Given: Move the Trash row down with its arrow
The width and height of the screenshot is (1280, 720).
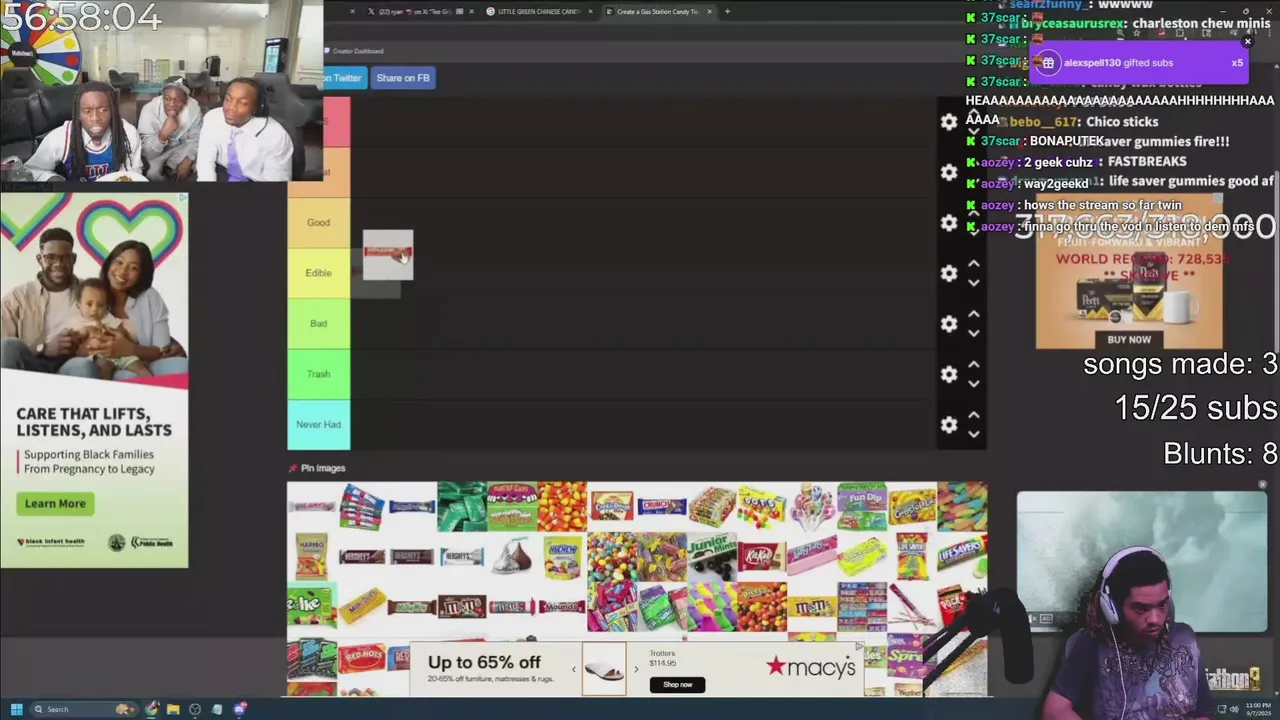Looking at the screenshot, I should point(974,384).
